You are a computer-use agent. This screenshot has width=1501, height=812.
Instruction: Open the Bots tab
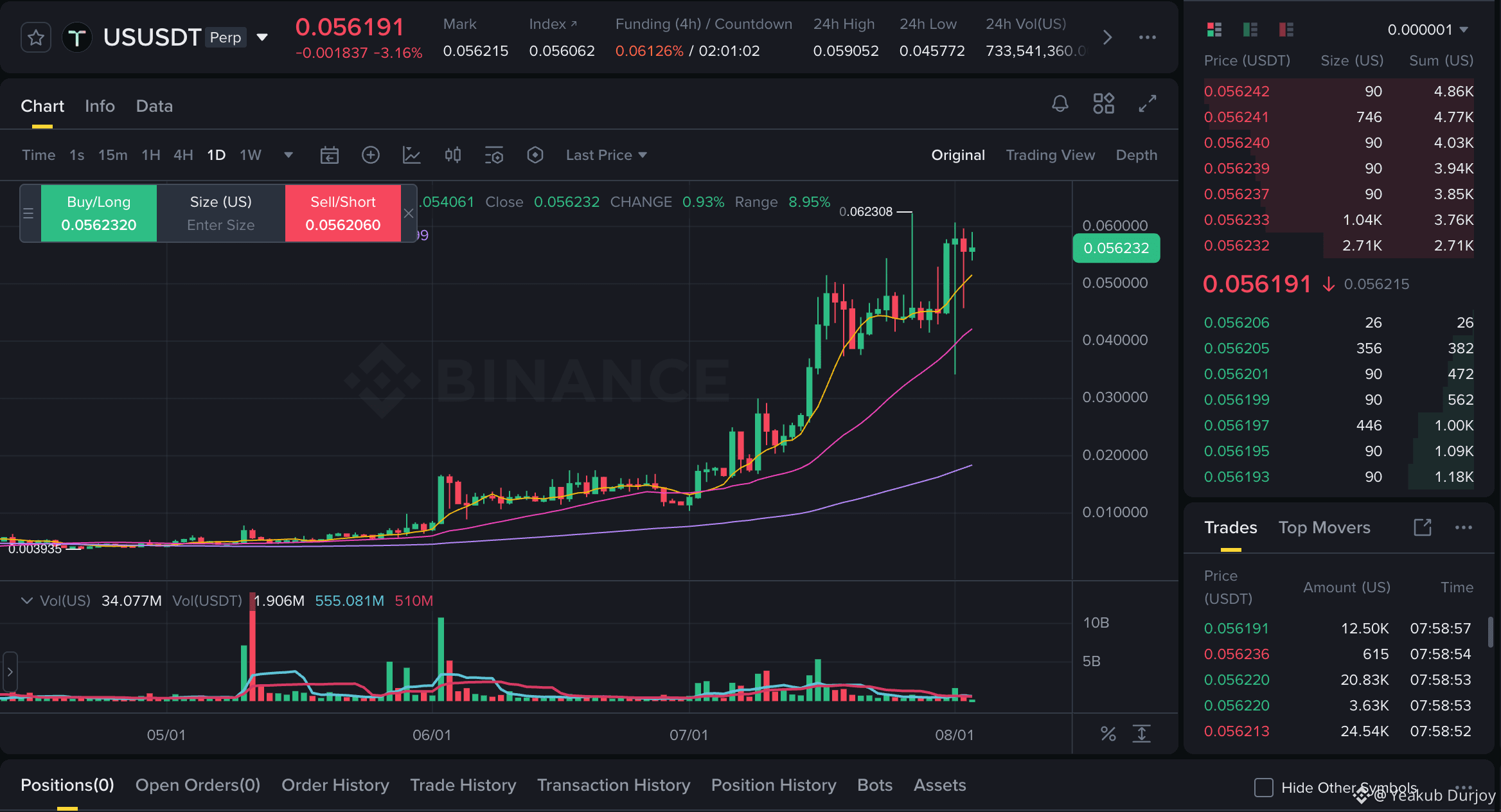(875, 785)
